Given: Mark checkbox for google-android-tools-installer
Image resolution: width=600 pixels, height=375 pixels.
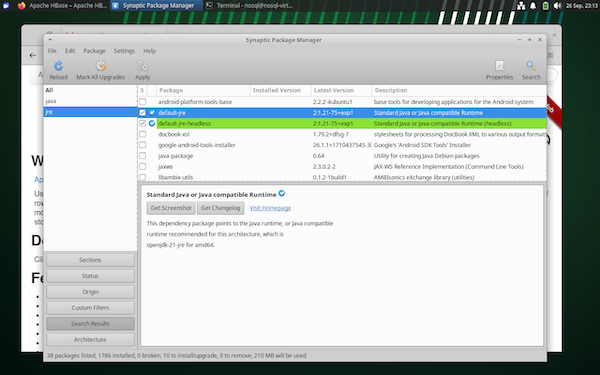Looking at the screenshot, I should (x=142, y=145).
